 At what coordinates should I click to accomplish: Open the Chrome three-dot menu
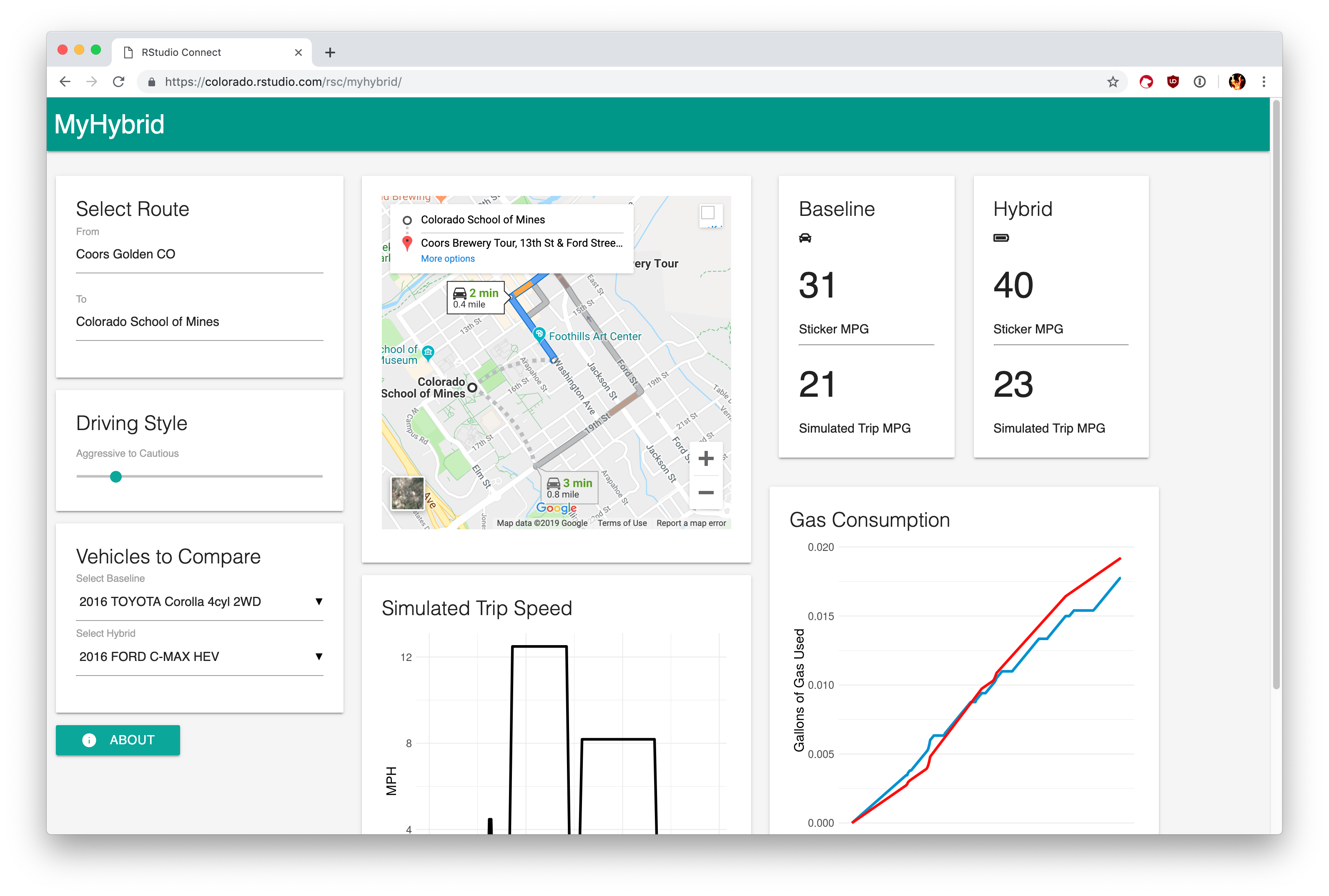(1264, 82)
